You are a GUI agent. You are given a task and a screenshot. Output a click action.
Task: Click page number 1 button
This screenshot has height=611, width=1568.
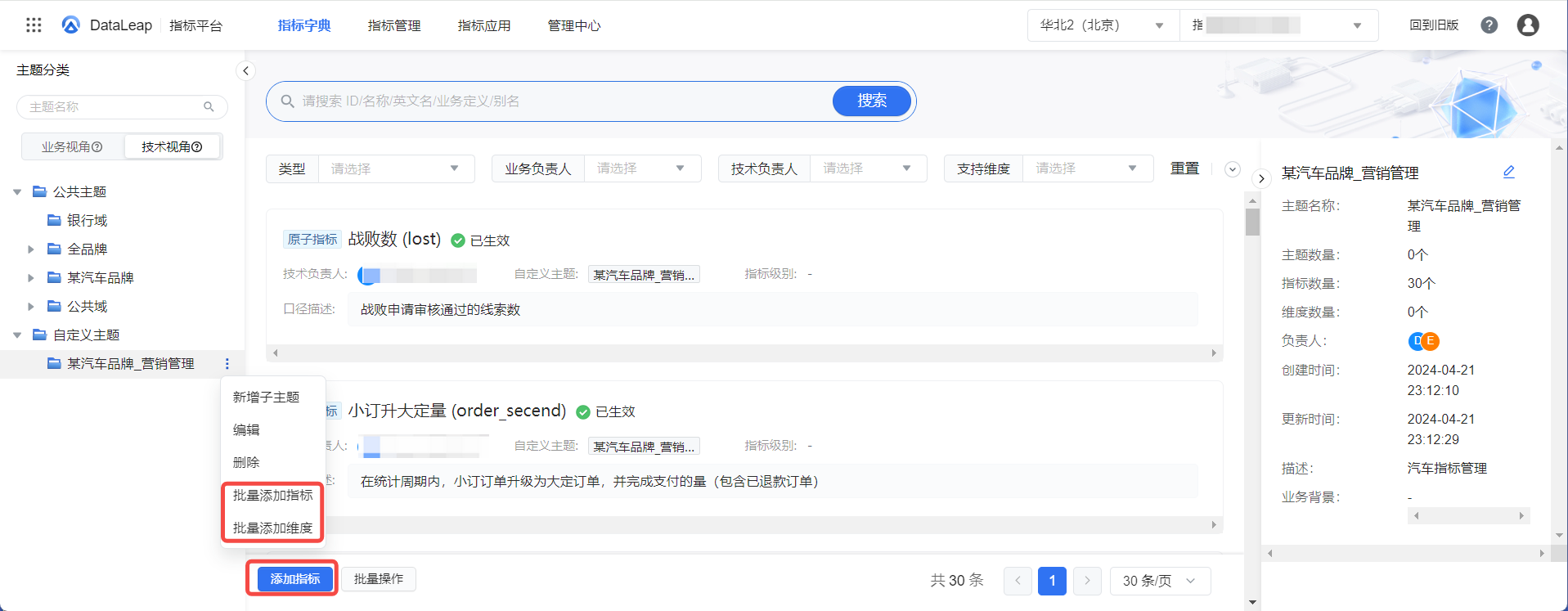pos(1052,581)
